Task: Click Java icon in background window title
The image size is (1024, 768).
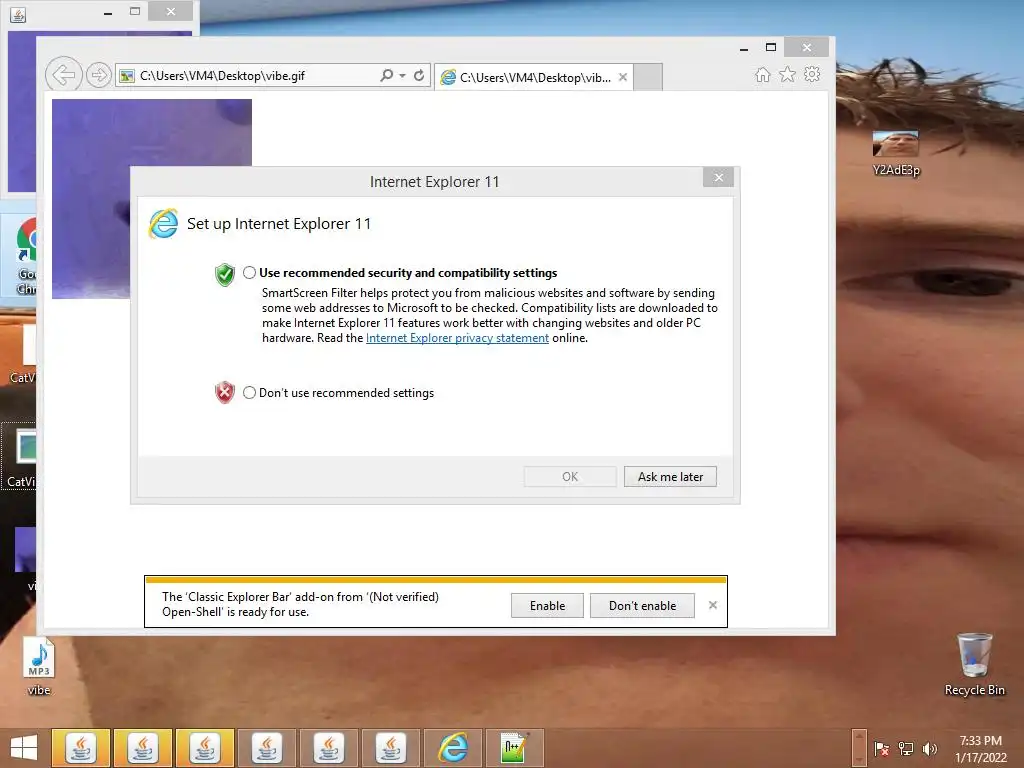Action: point(18,14)
